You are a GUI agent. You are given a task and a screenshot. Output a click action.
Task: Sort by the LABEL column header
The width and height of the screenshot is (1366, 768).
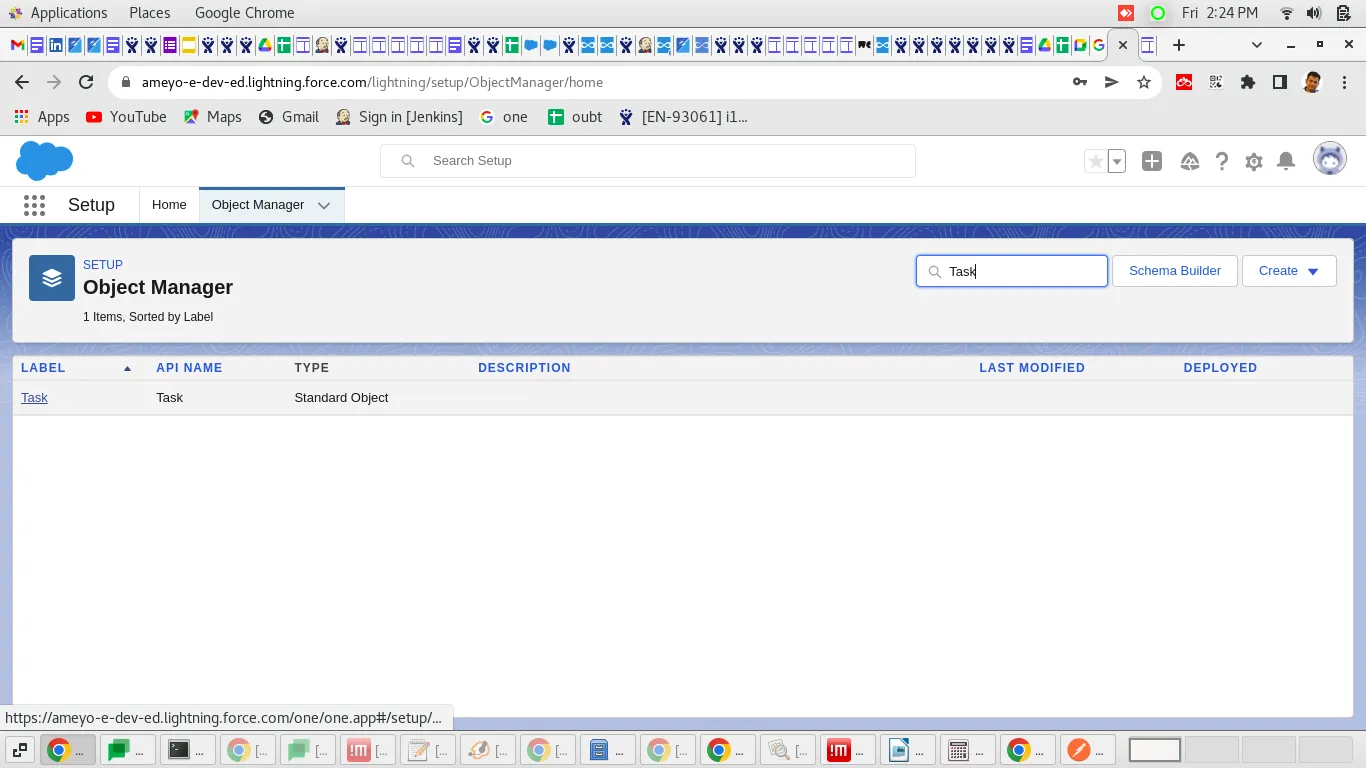click(x=43, y=368)
